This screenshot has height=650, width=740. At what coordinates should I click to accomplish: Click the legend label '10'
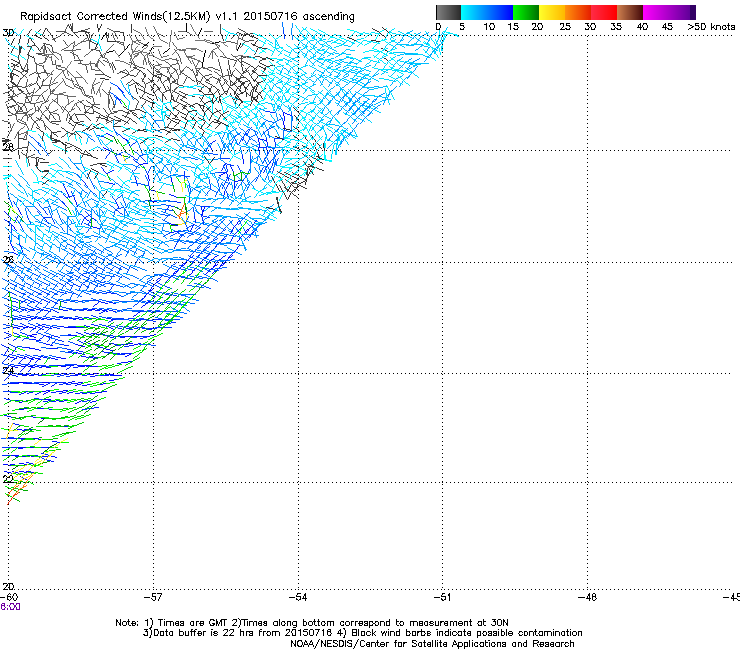coord(489,27)
